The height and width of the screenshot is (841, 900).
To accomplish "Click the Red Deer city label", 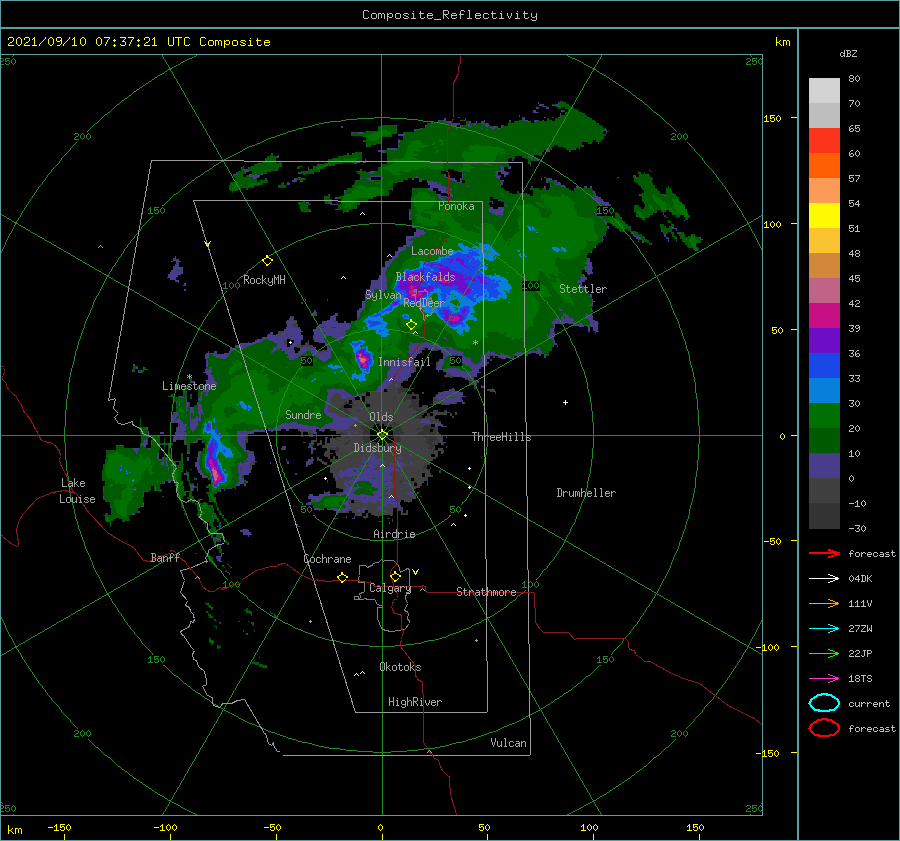I will (424, 303).
